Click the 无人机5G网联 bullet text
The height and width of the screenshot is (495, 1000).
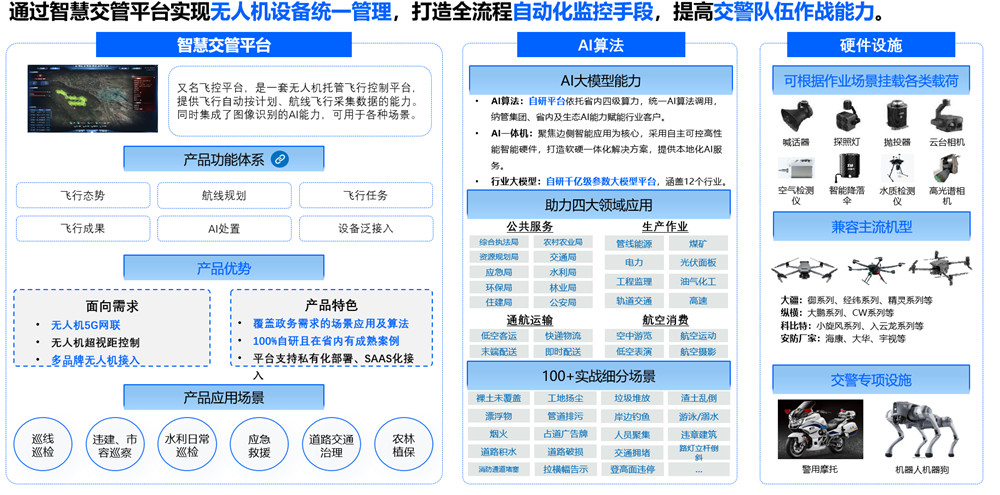click(x=85, y=325)
